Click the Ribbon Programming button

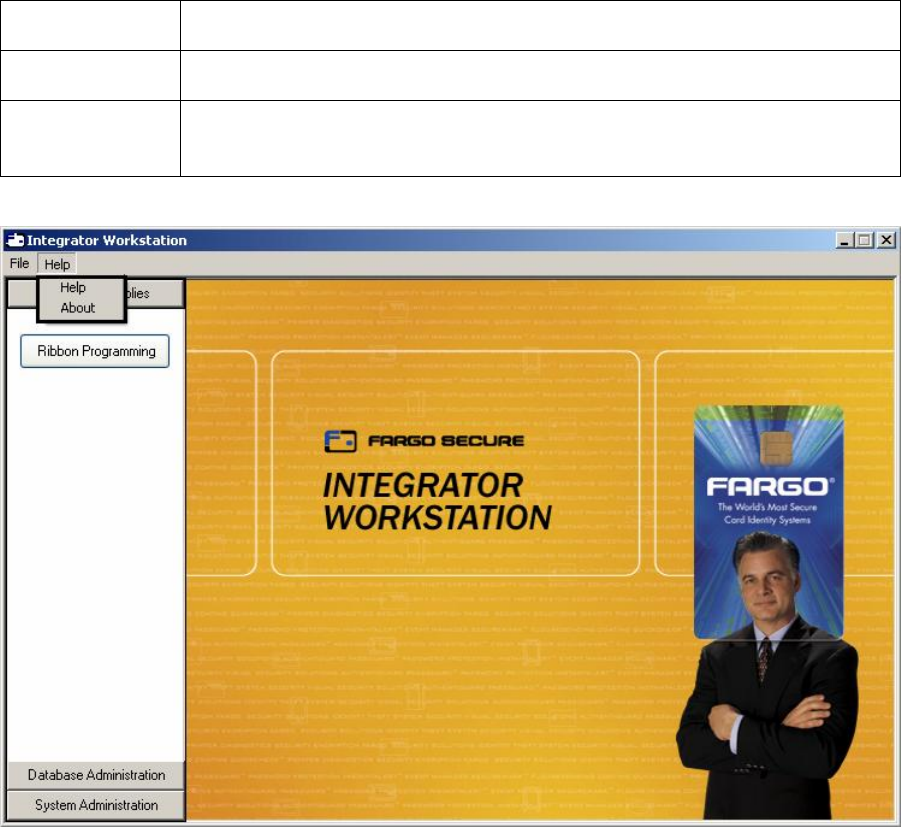95,351
